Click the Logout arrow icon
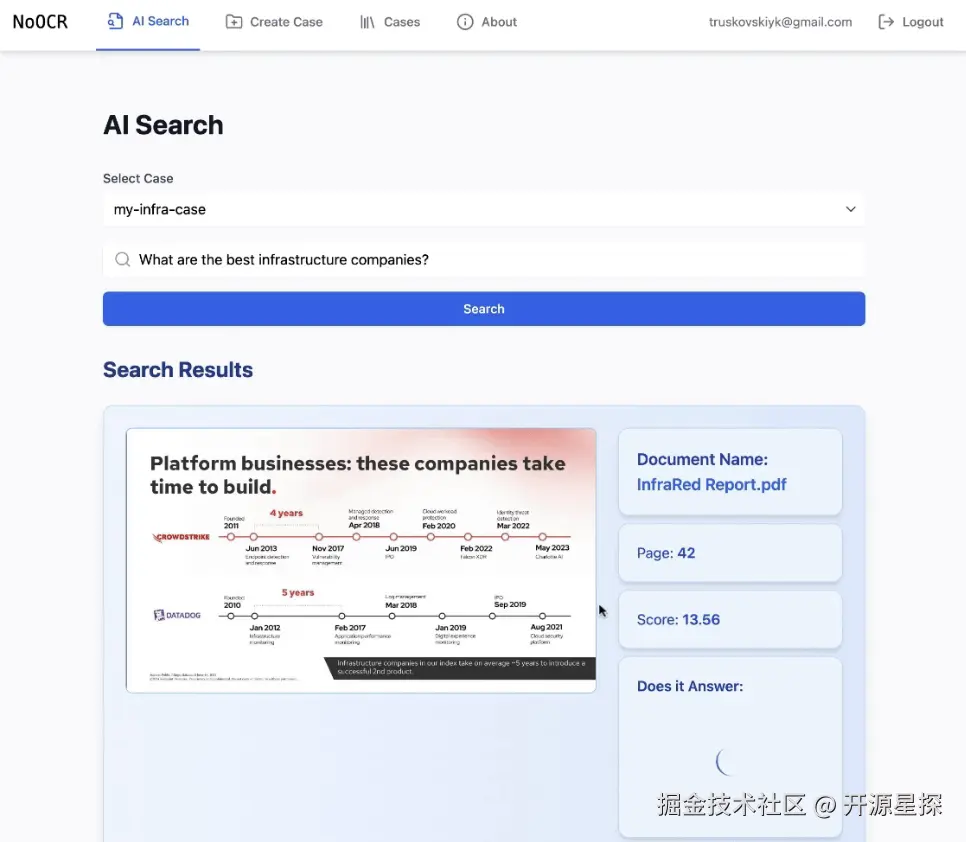This screenshot has height=842, width=966. pos(884,21)
